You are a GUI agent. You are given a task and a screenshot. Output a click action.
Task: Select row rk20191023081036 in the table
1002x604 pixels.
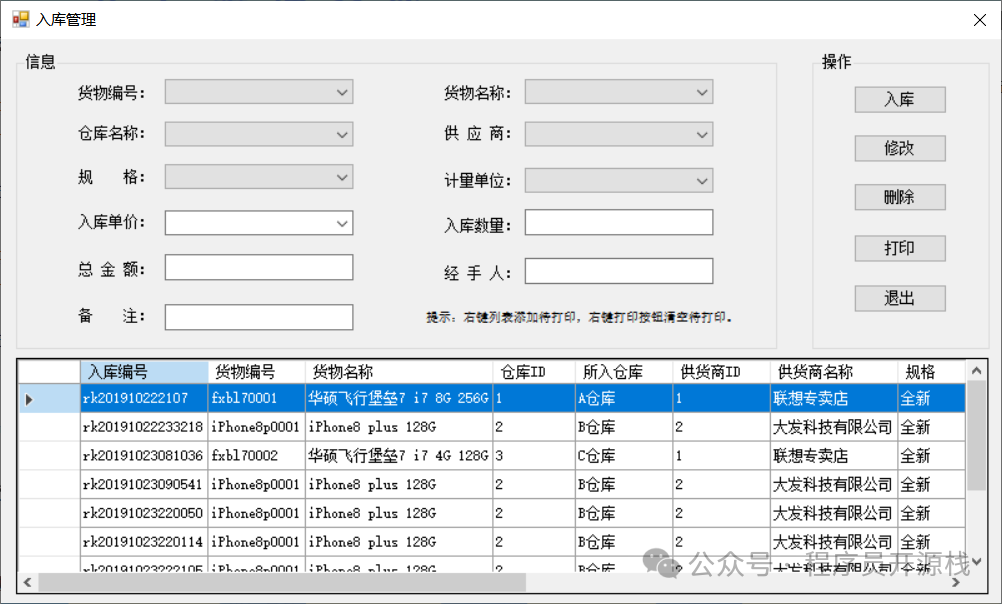point(143,456)
